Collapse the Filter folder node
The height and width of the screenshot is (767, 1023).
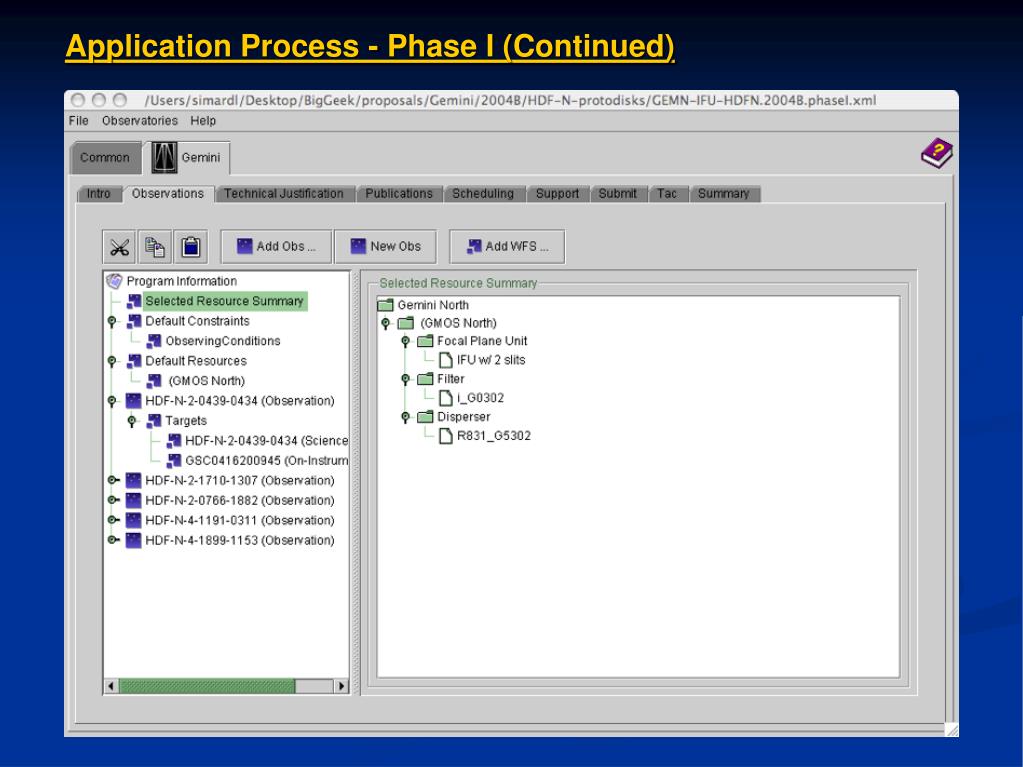tap(405, 379)
